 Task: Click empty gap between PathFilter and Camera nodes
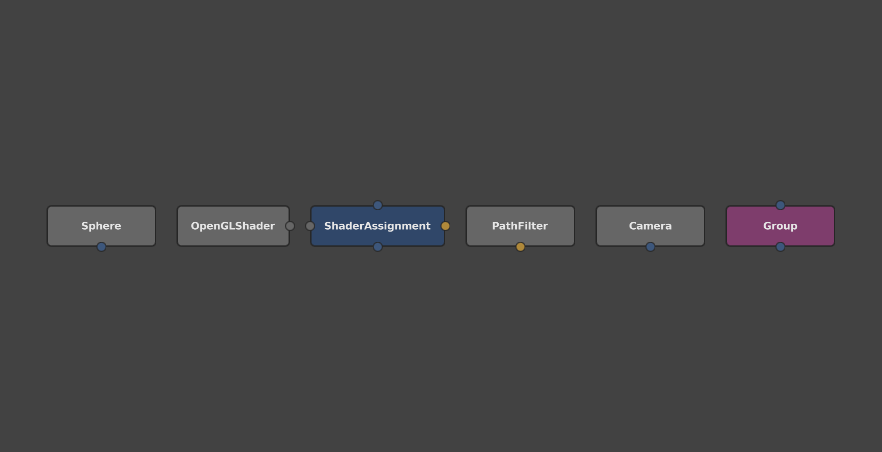[585, 226]
